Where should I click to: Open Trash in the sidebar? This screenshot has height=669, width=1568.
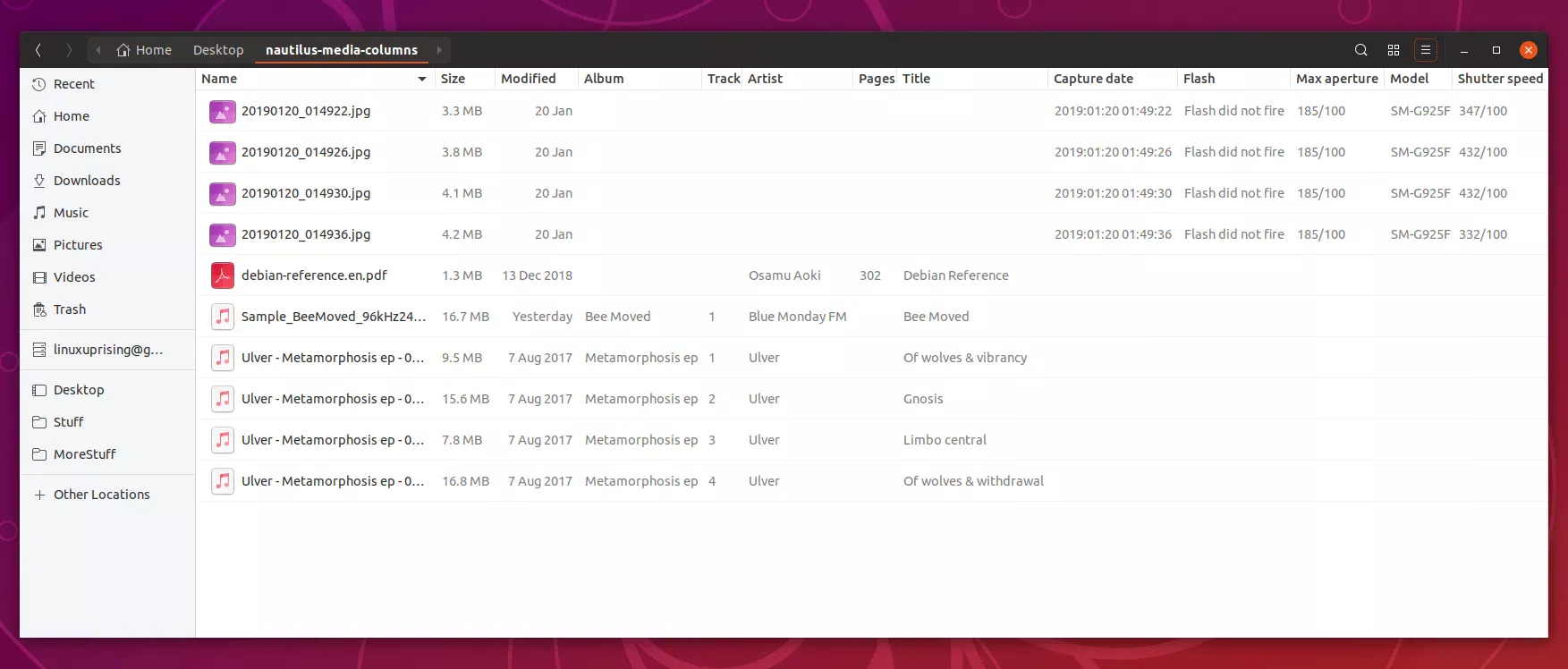pyautogui.click(x=107, y=309)
